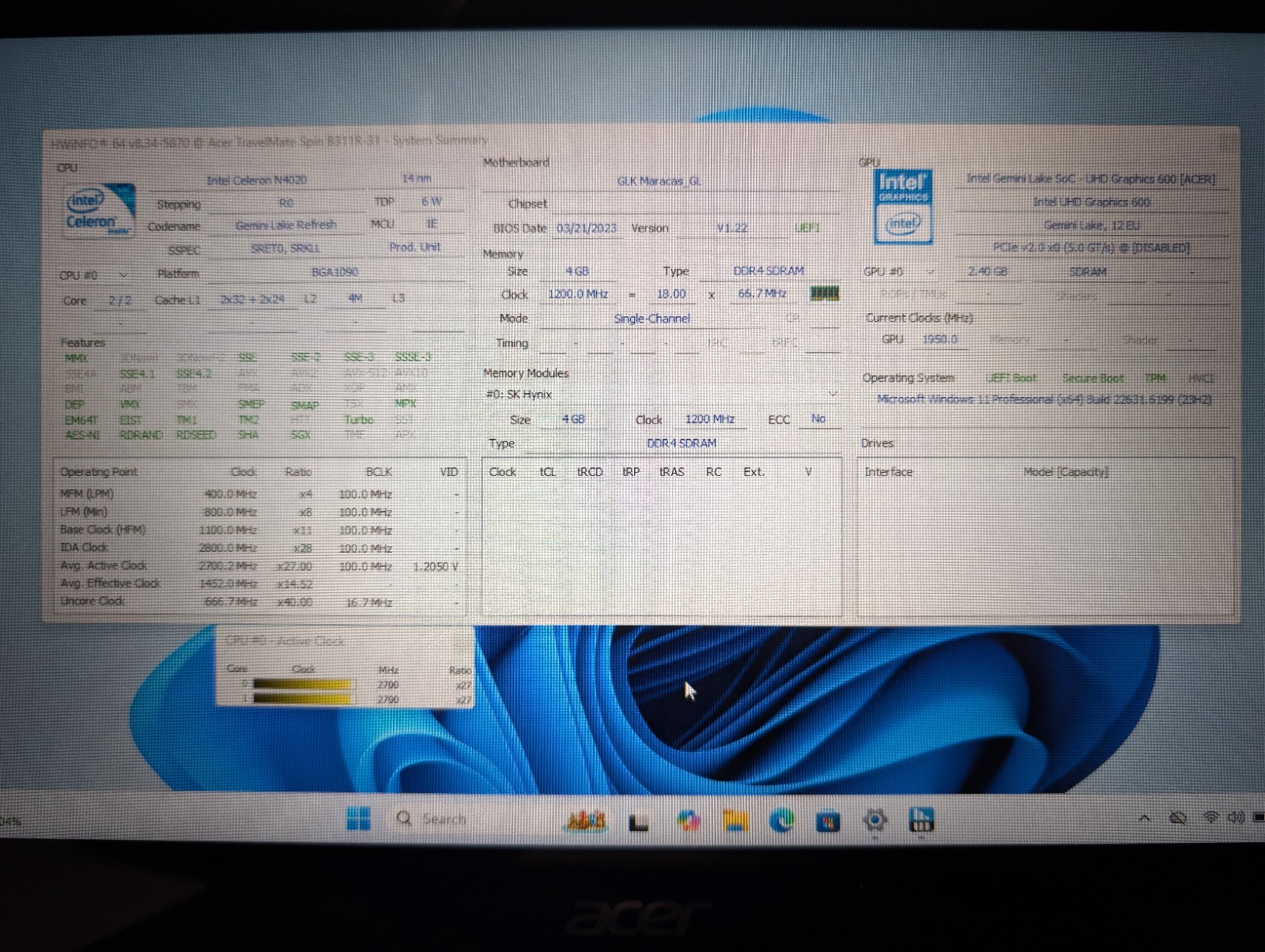Select the Uncore Clock row
The width and height of the screenshot is (1265, 952).
click(x=259, y=602)
